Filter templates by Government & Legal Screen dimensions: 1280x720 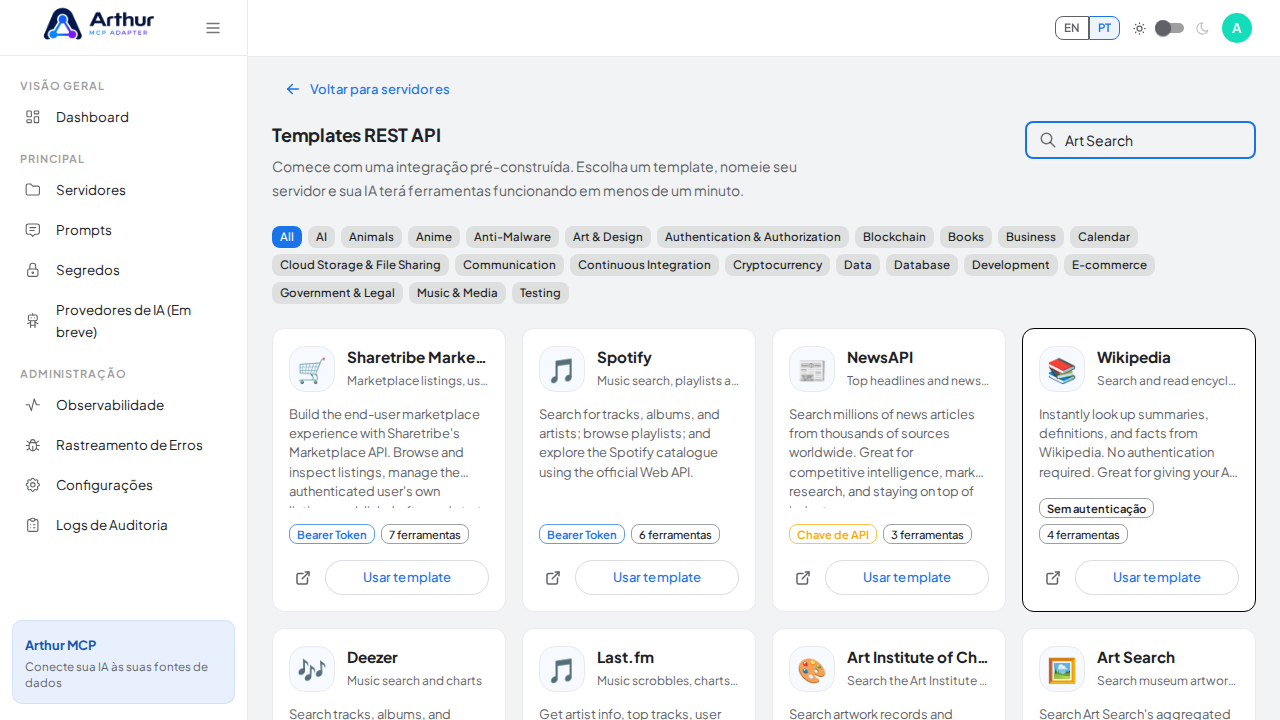(337, 293)
